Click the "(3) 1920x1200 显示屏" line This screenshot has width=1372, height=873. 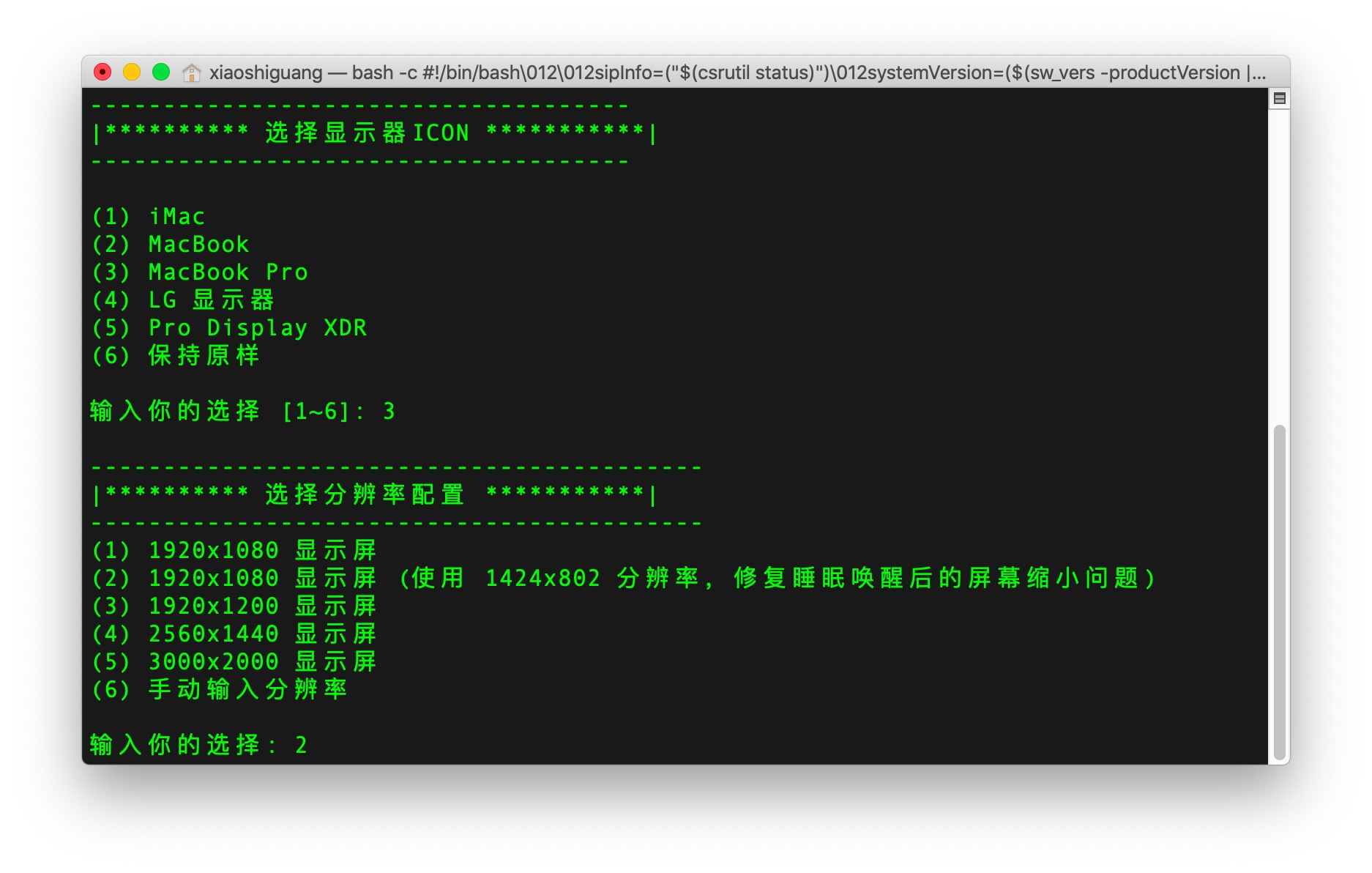coord(234,606)
